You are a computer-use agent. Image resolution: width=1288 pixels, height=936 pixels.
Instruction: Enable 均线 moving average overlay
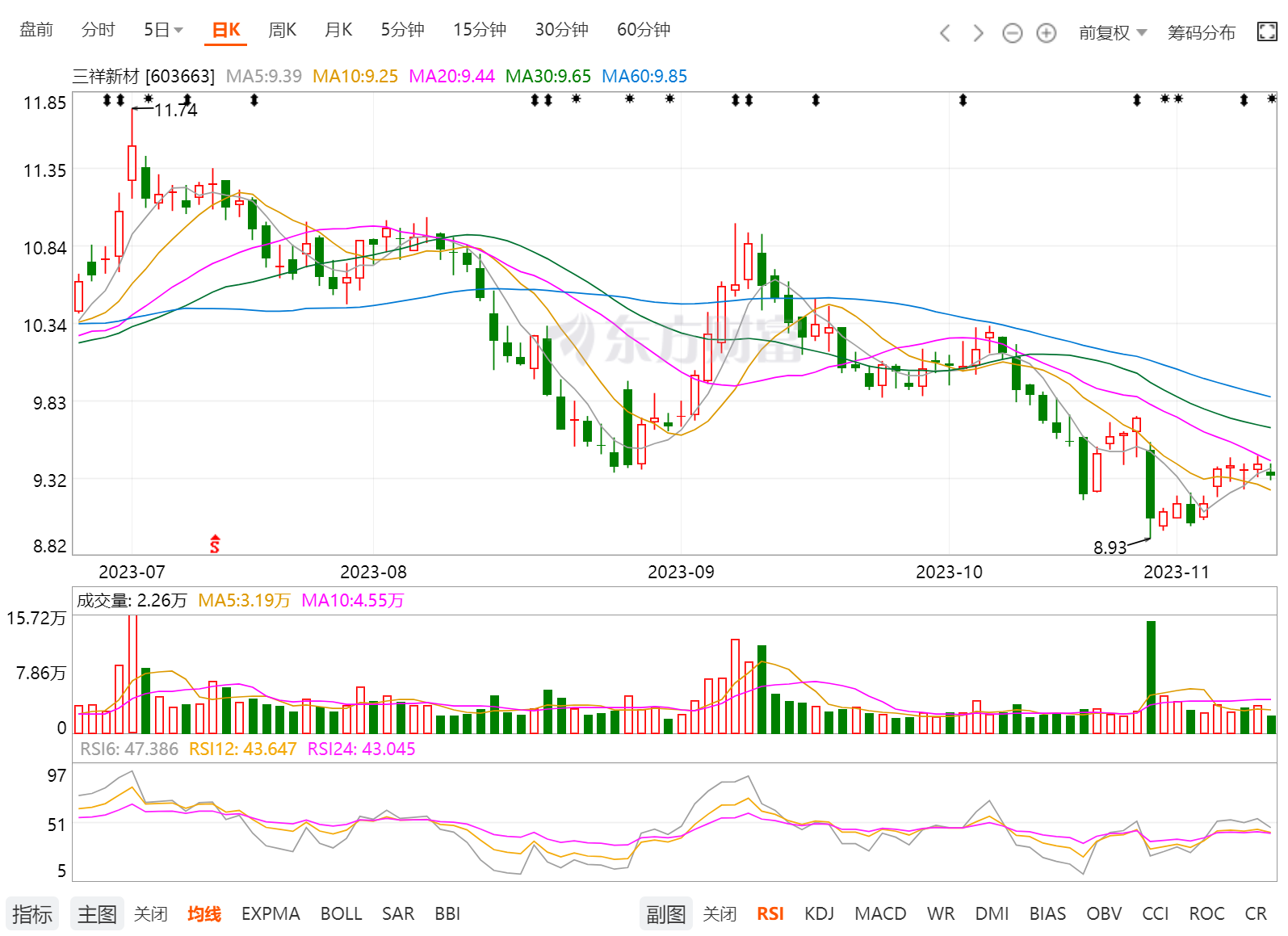pos(204,914)
